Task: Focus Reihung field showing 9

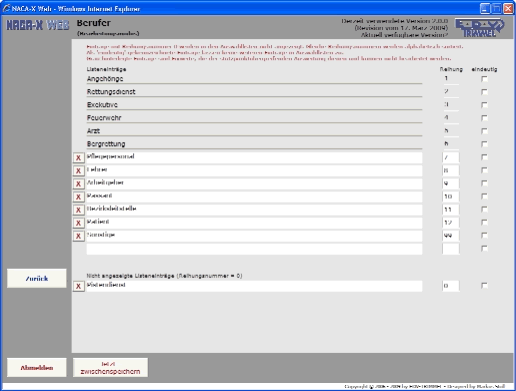Action: click(451, 183)
